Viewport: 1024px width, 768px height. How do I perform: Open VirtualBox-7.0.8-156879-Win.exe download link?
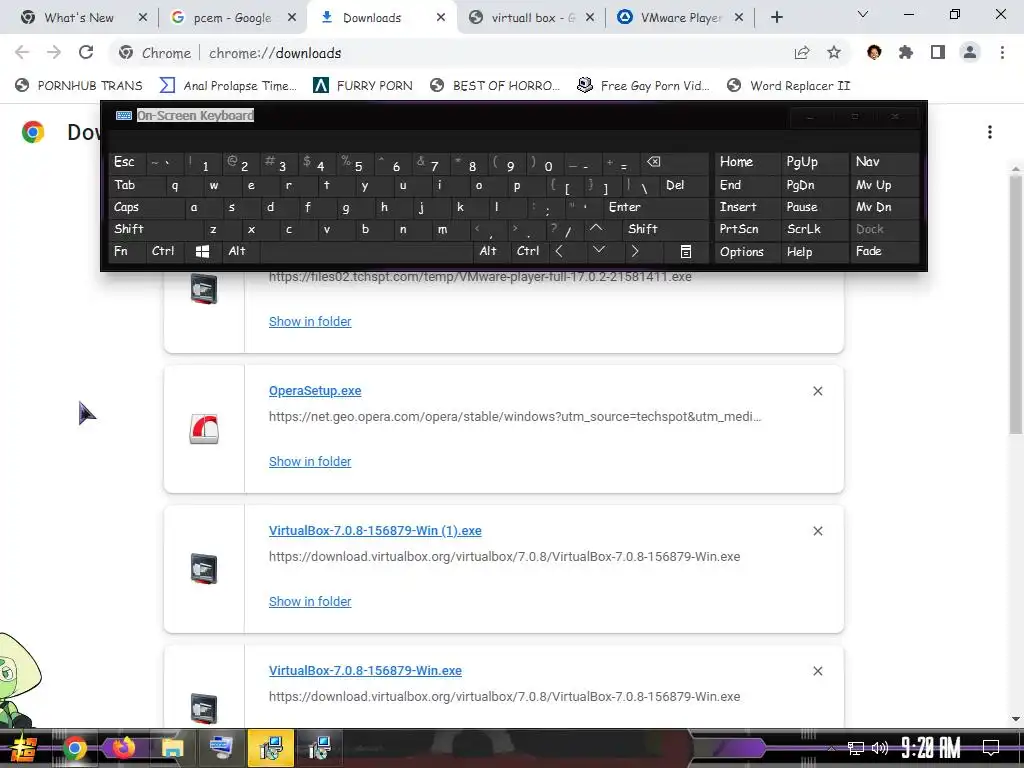coord(365,671)
